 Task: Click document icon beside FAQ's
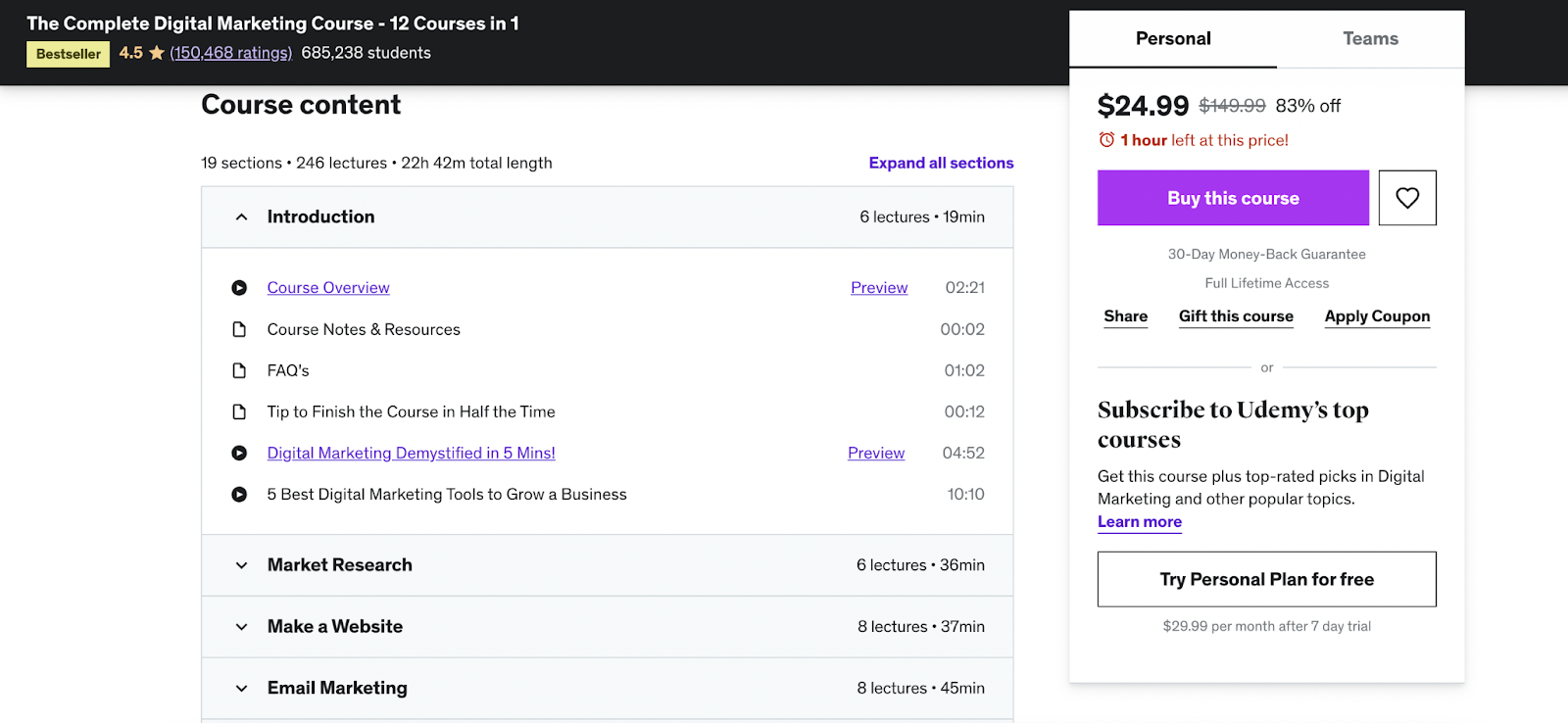[239, 370]
